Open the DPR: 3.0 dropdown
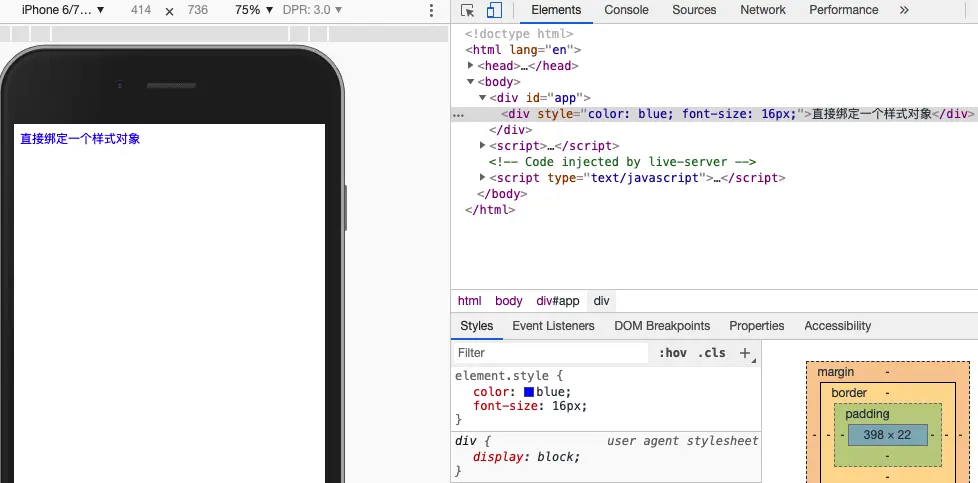 pos(312,10)
